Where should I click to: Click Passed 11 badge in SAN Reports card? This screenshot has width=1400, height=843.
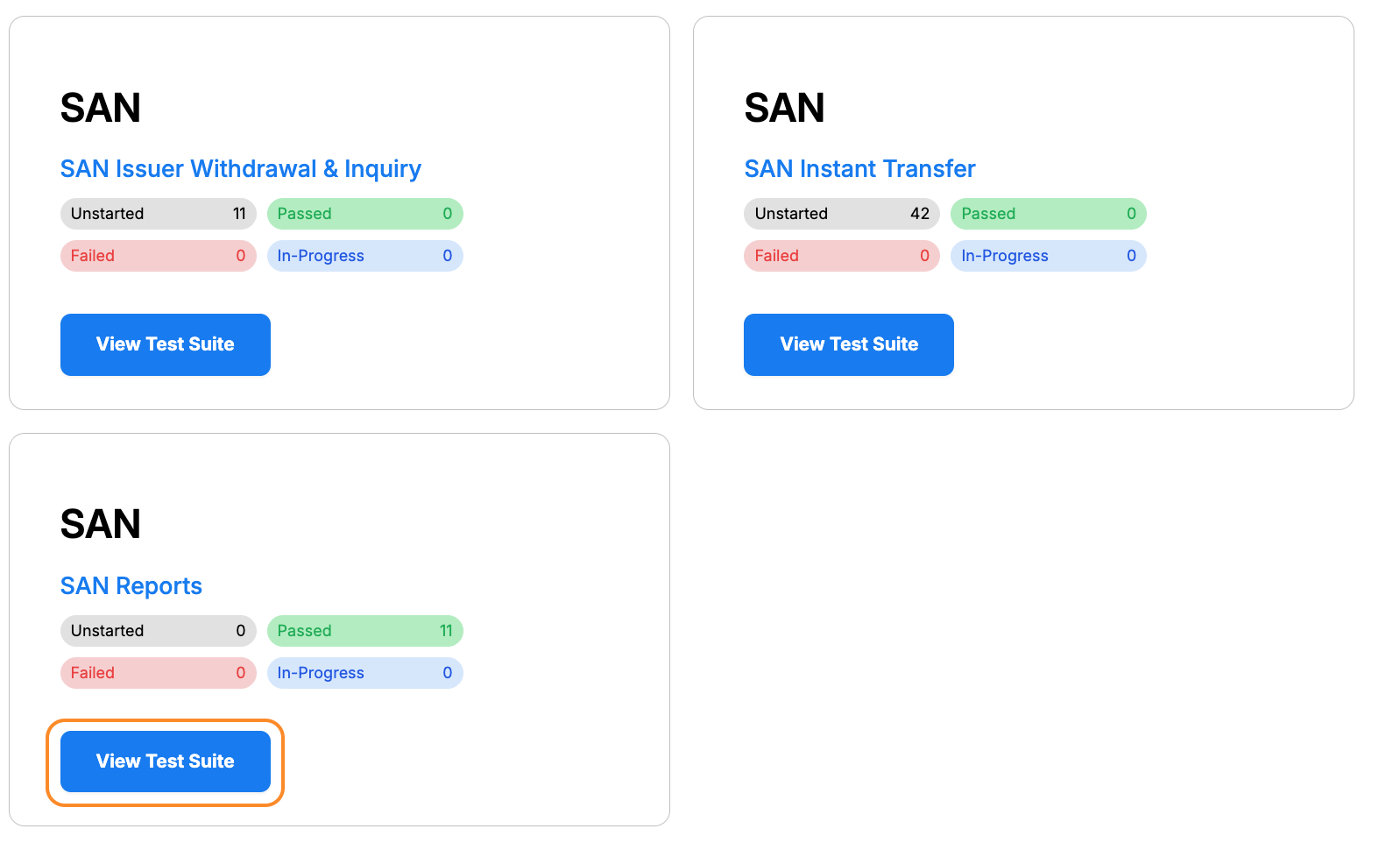tap(364, 631)
